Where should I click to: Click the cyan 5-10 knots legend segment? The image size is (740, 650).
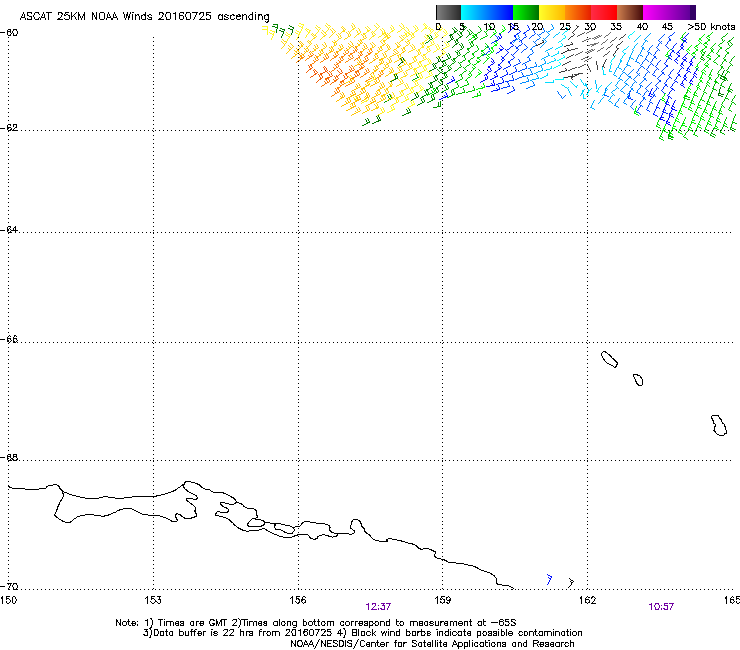pyautogui.click(x=474, y=12)
